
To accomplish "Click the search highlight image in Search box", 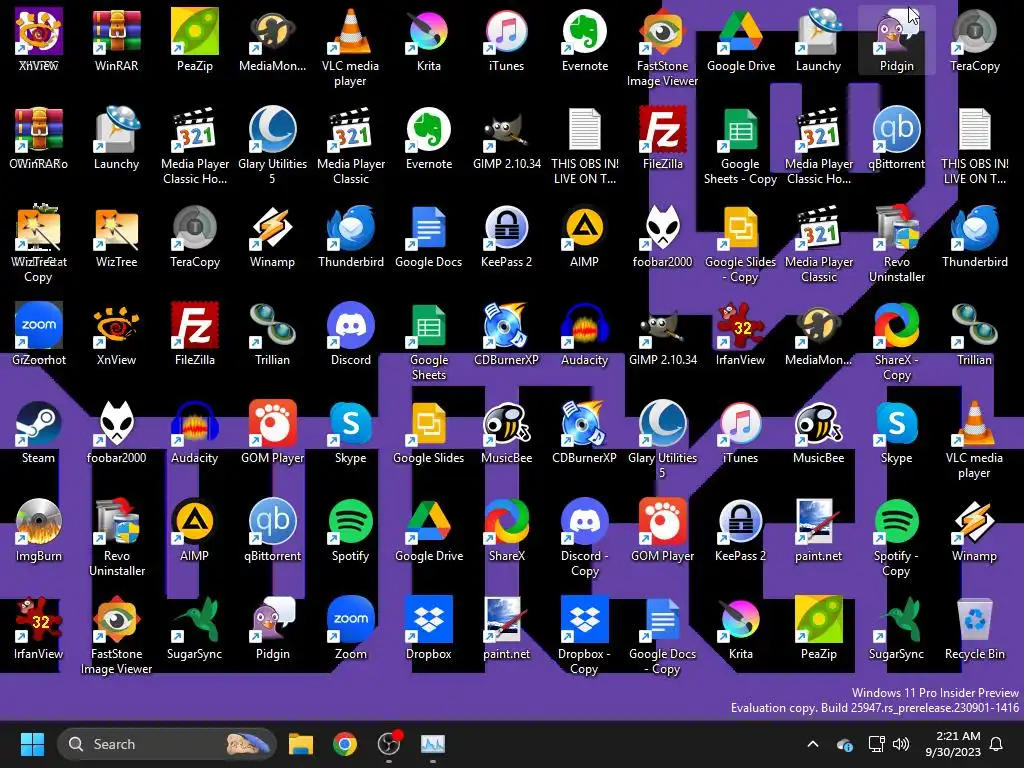I will (x=248, y=744).
